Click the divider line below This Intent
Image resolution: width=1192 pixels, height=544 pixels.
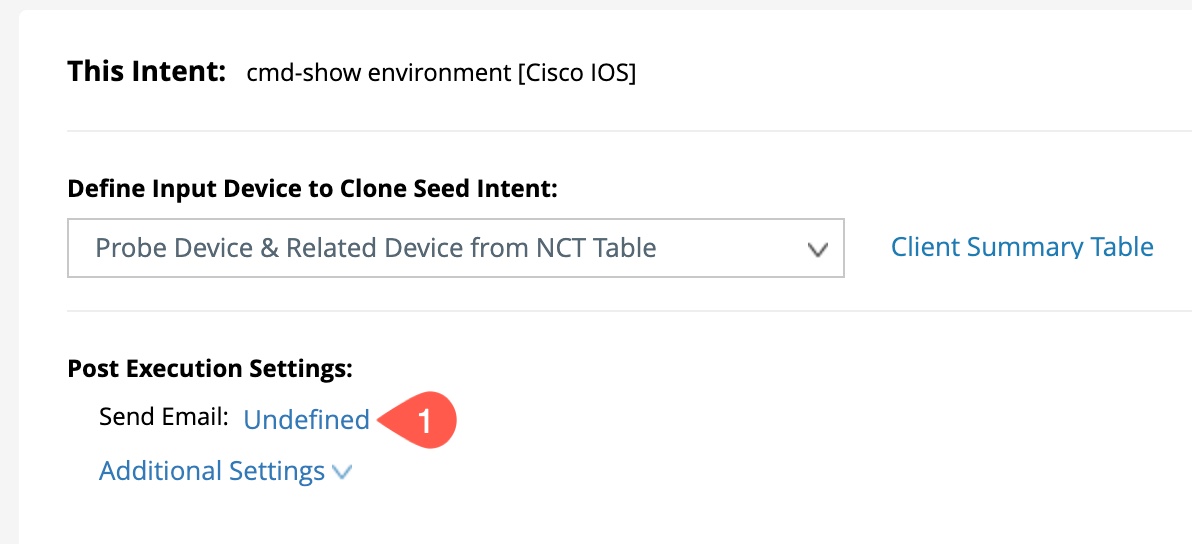pos(600,131)
